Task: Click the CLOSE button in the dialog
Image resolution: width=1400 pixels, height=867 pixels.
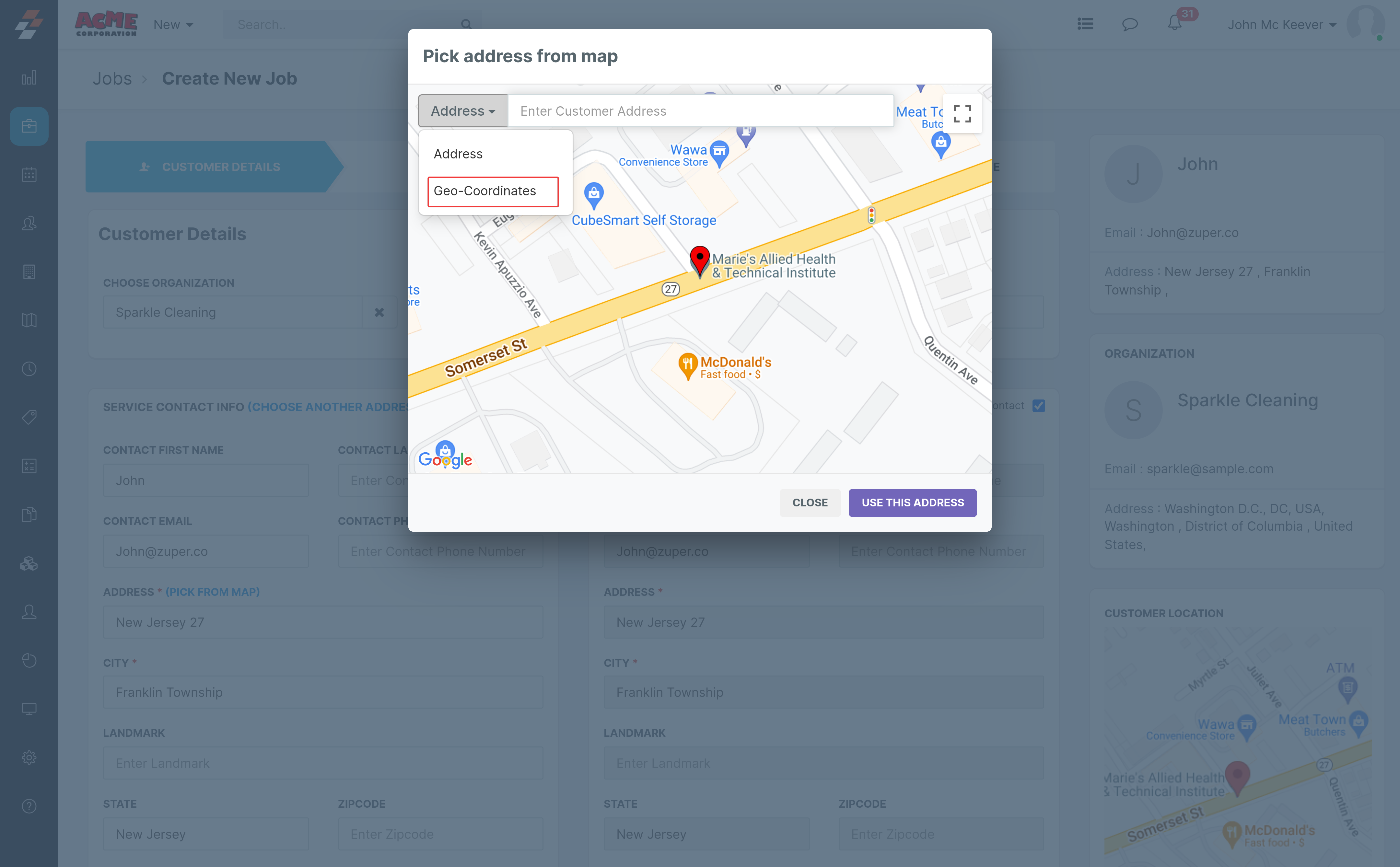Action: click(809, 502)
